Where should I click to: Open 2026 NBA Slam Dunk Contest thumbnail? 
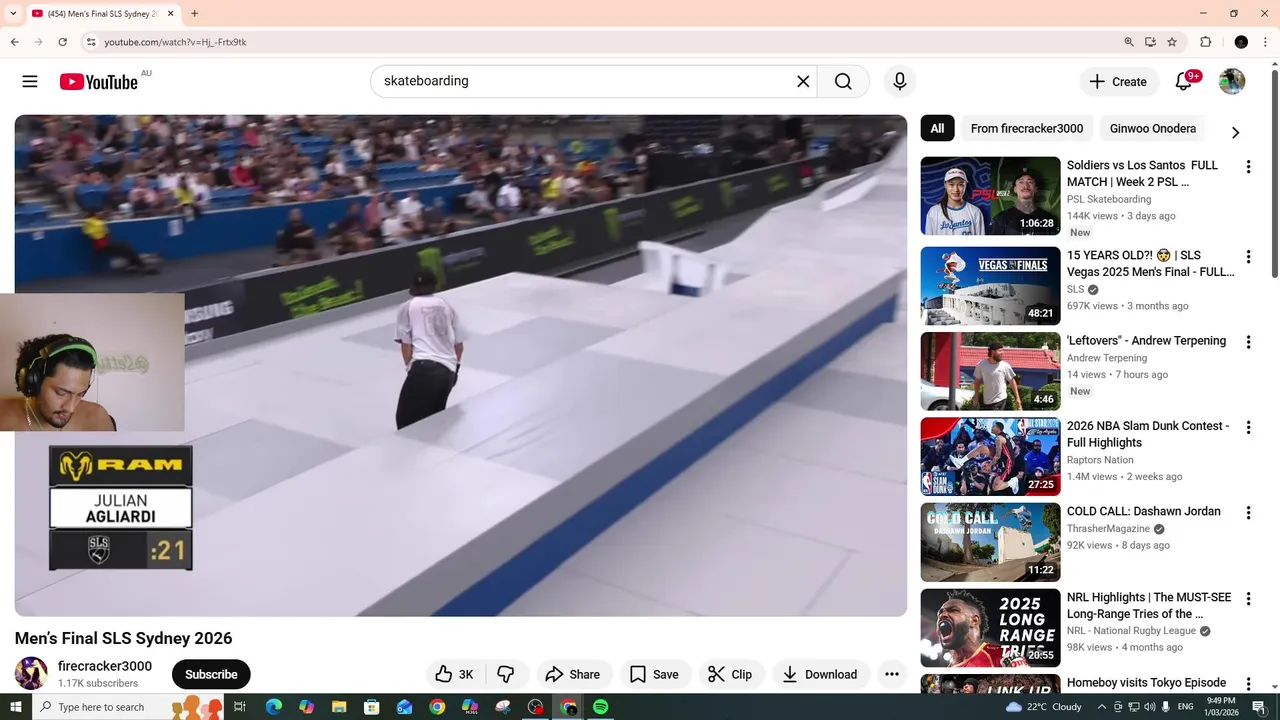click(990, 456)
